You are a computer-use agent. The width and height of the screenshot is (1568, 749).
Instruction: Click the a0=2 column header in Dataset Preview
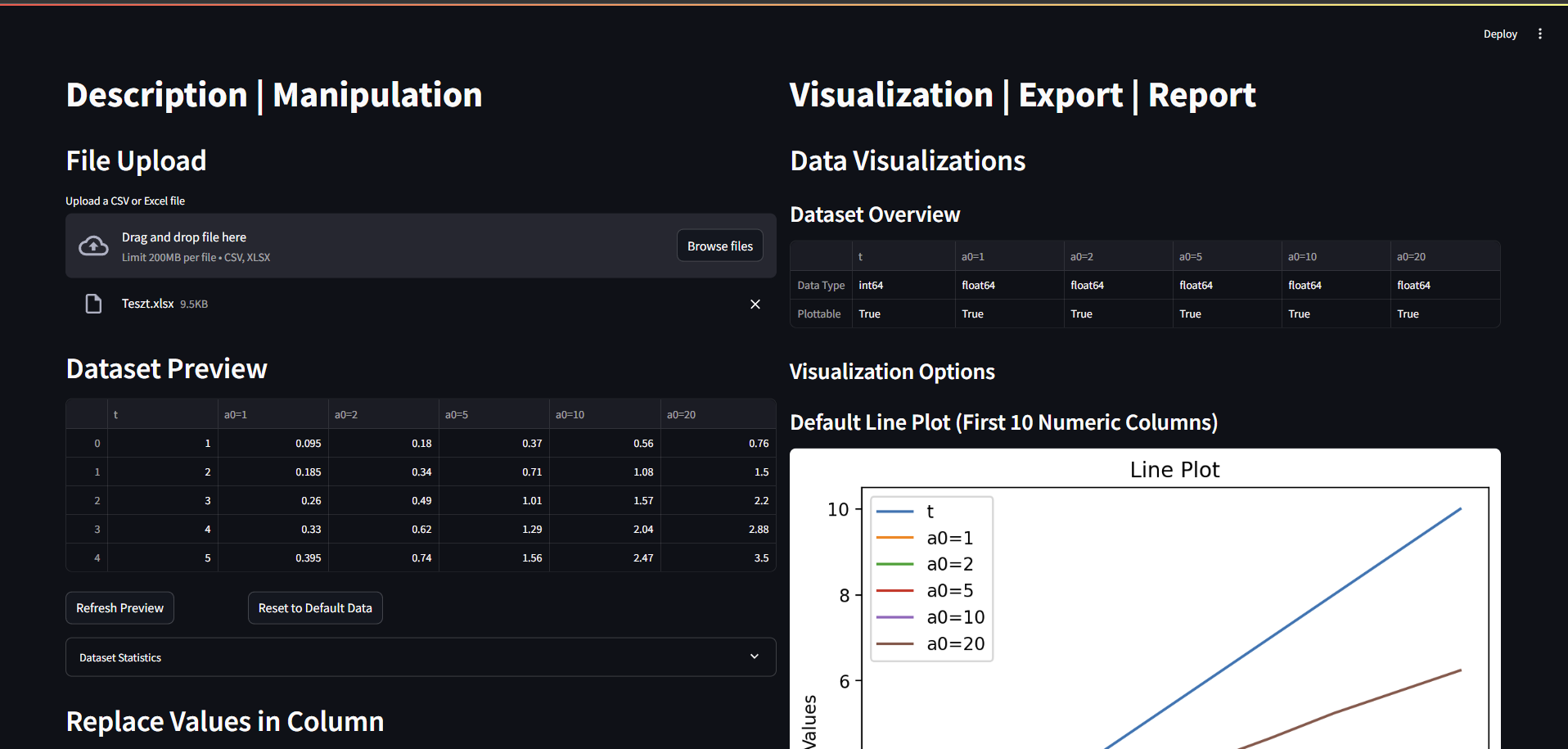(x=383, y=414)
